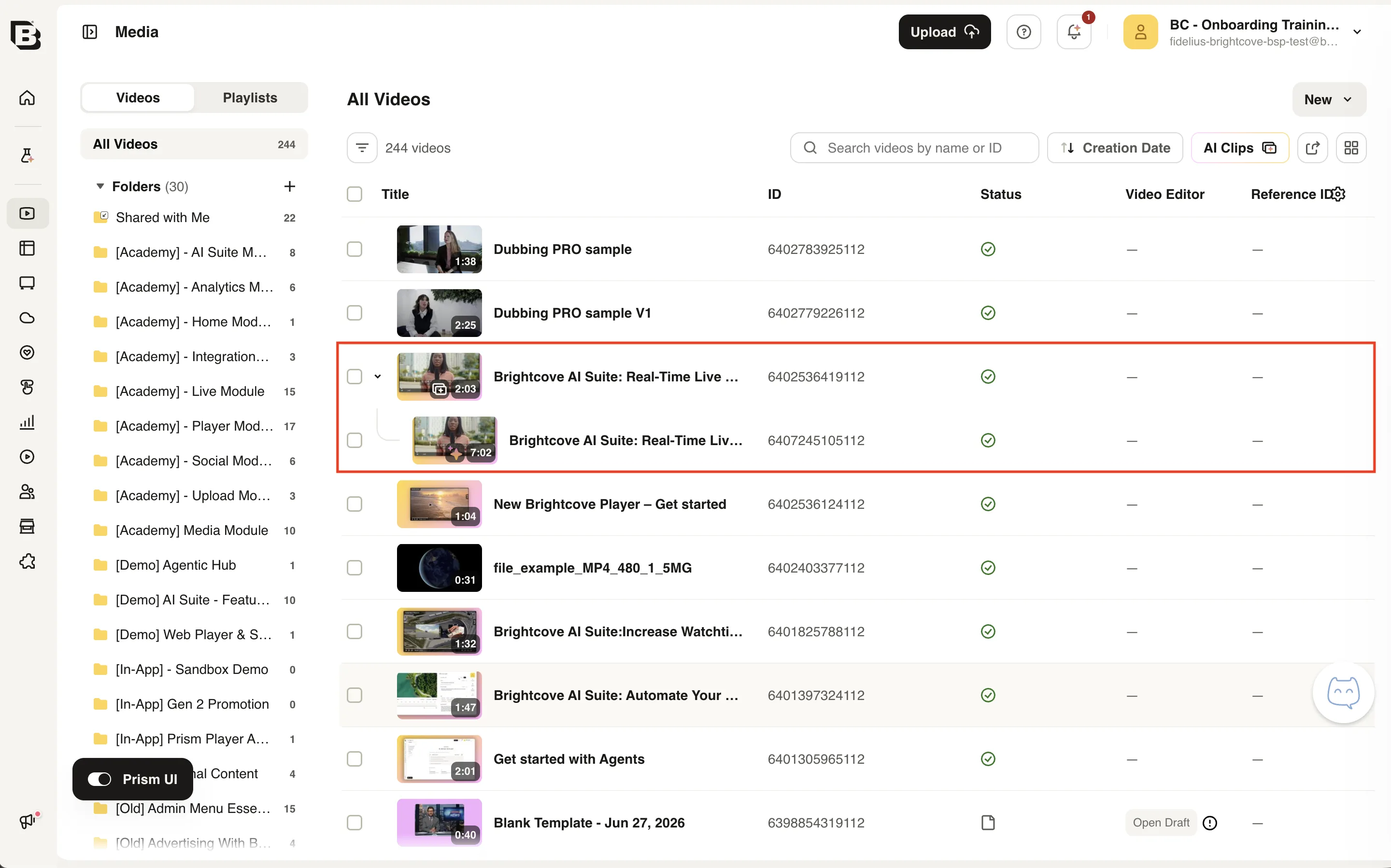The width and height of the screenshot is (1391, 868).
Task: Switch to the grid view icon
Action: click(1351, 148)
